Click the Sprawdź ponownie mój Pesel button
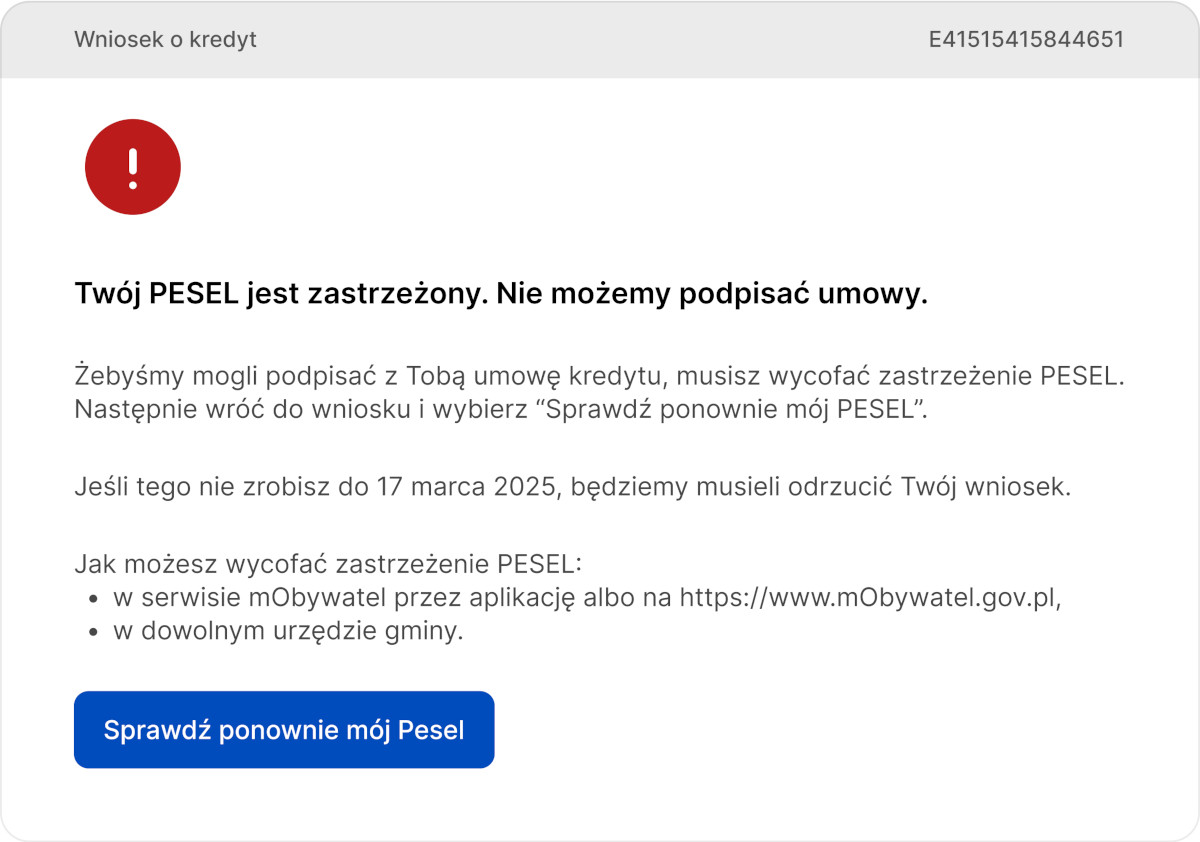This screenshot has height=842, width=1200. [284, 729]
